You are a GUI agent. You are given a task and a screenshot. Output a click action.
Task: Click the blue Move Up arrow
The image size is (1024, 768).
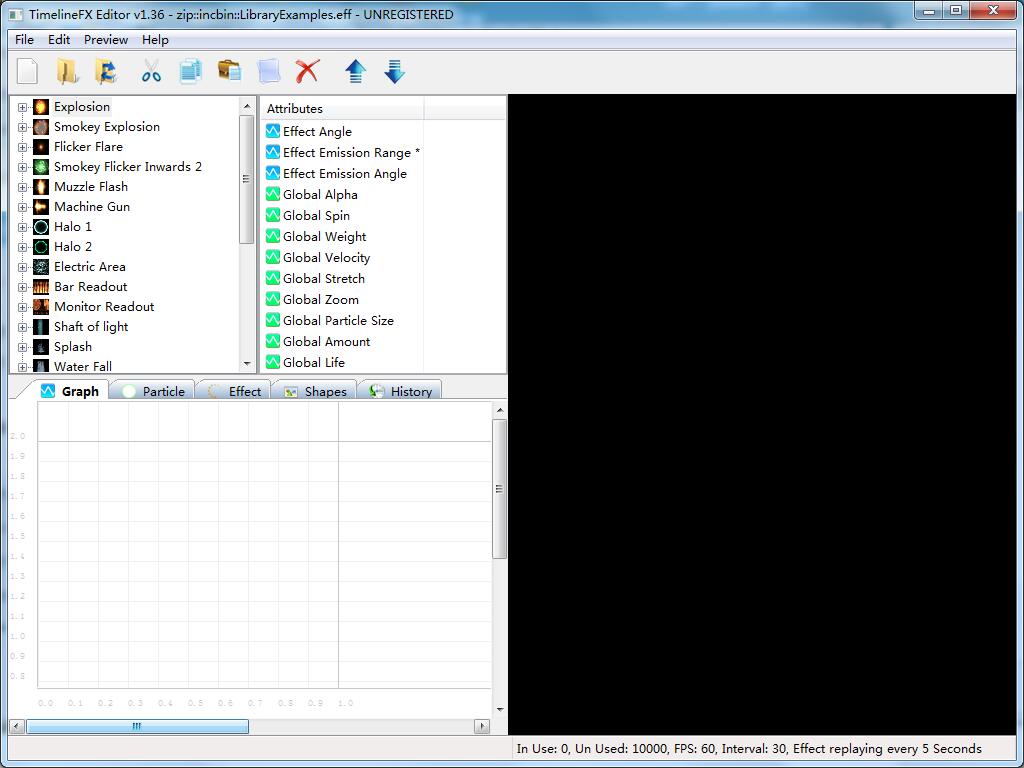coord(355,71)
